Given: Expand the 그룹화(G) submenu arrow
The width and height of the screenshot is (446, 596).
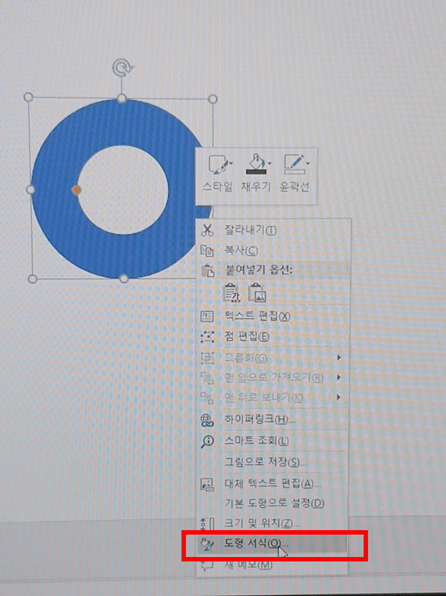Looking at the screenshot, I should point(338,358).
